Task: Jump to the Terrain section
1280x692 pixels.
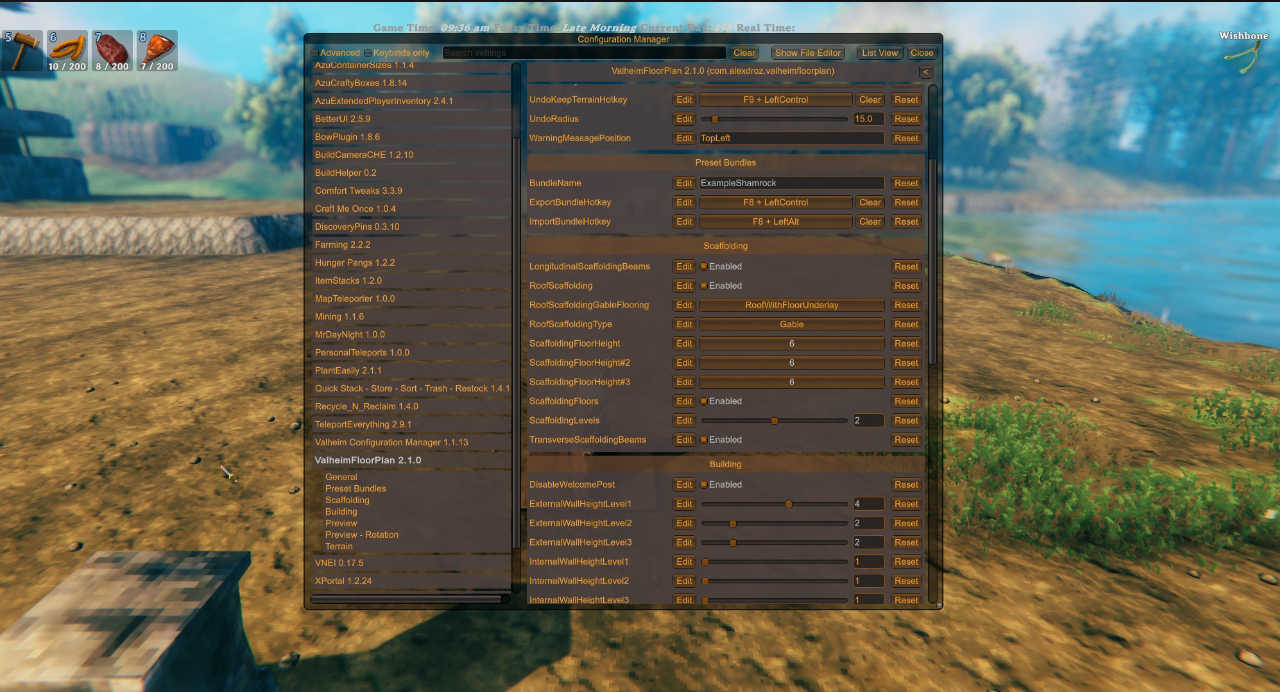Action: [339, 546]
